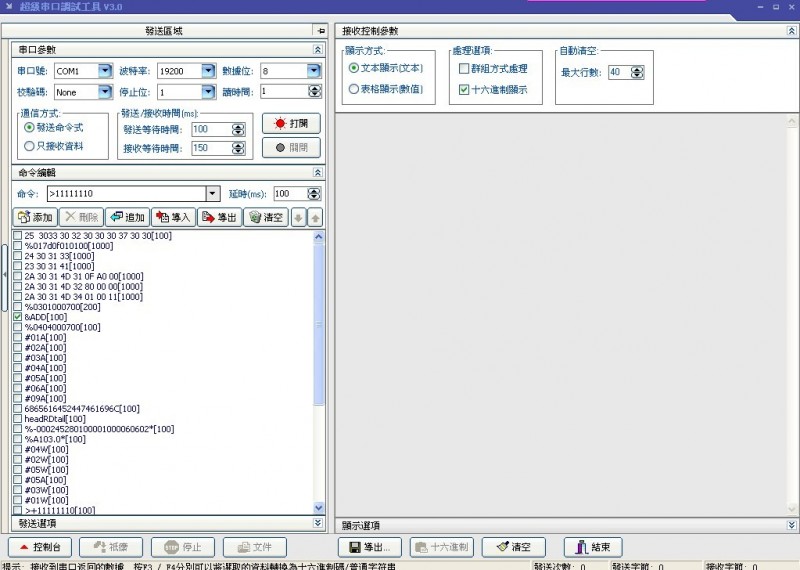Image resolution: width=800 pixels, height=570 pixels.
Task: Check the headRDtail[100] command
Action: click(x=18, y=419)
